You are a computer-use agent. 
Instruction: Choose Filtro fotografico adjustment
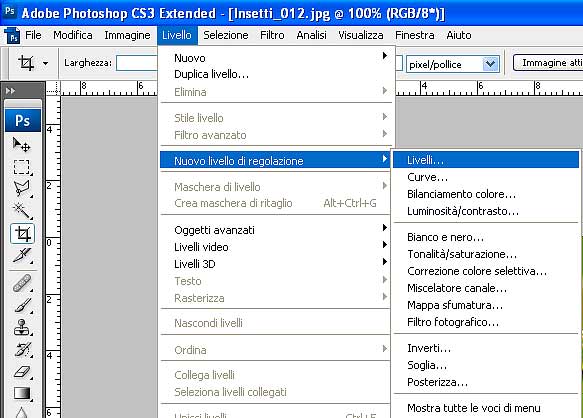click(486, 322)
